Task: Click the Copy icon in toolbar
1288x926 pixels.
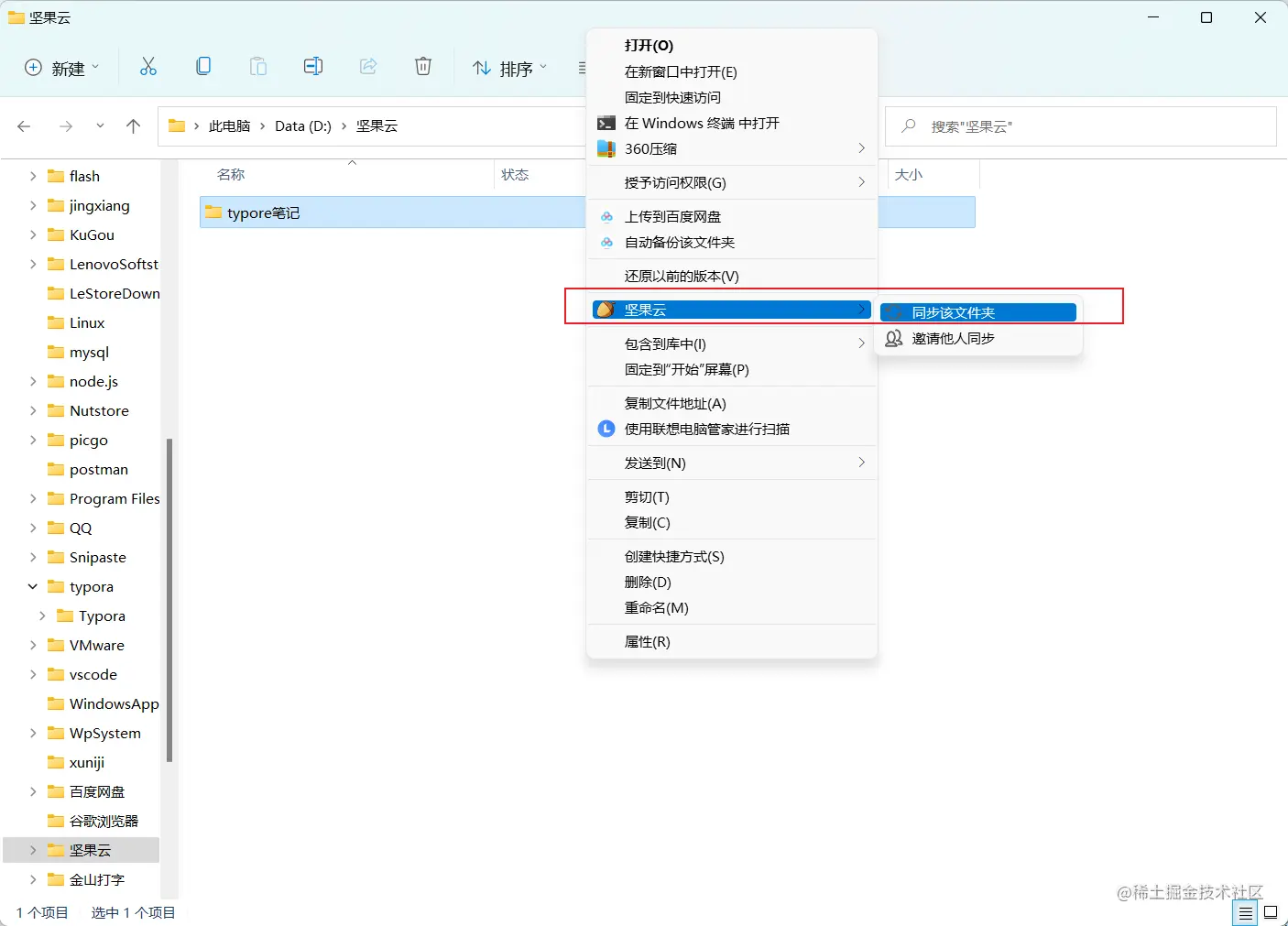Action: [203, 67]
